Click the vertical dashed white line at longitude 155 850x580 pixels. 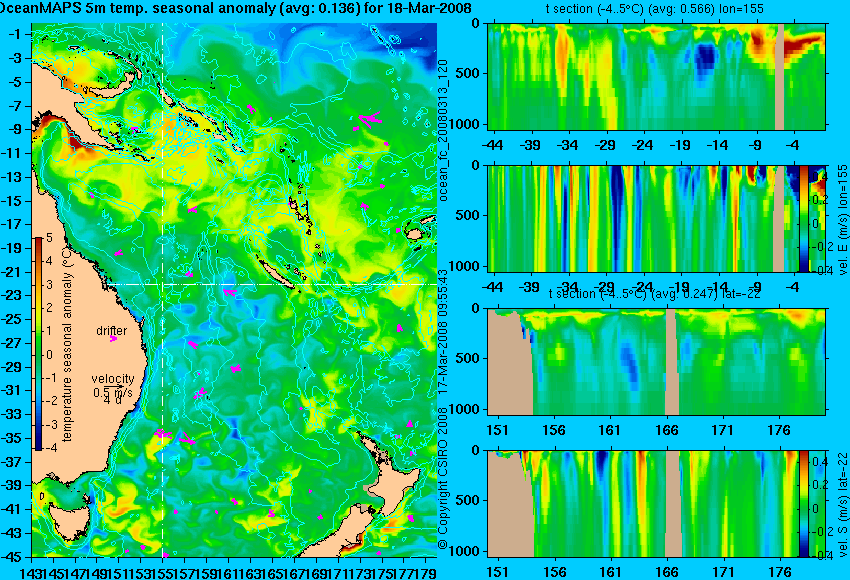click(x=162, y=290)
